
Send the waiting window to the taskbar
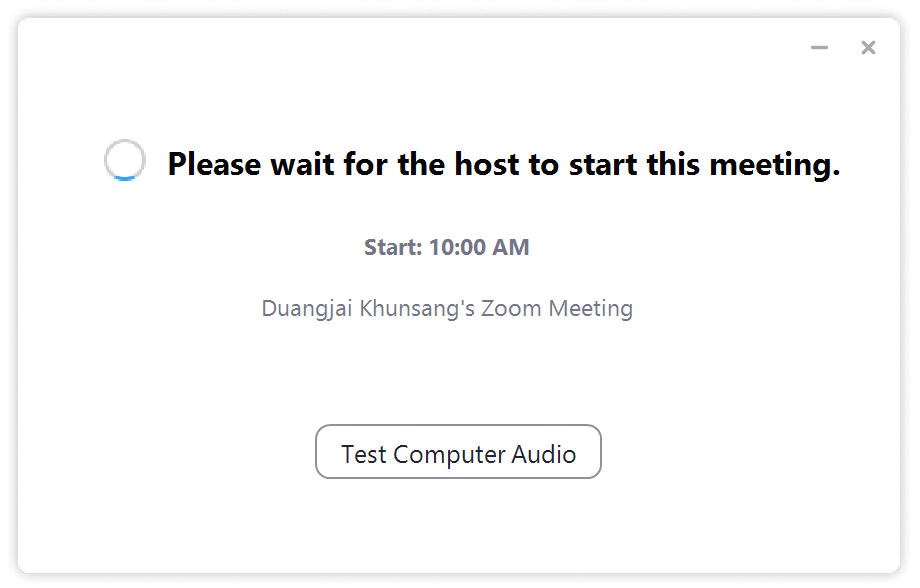(819, 48)
